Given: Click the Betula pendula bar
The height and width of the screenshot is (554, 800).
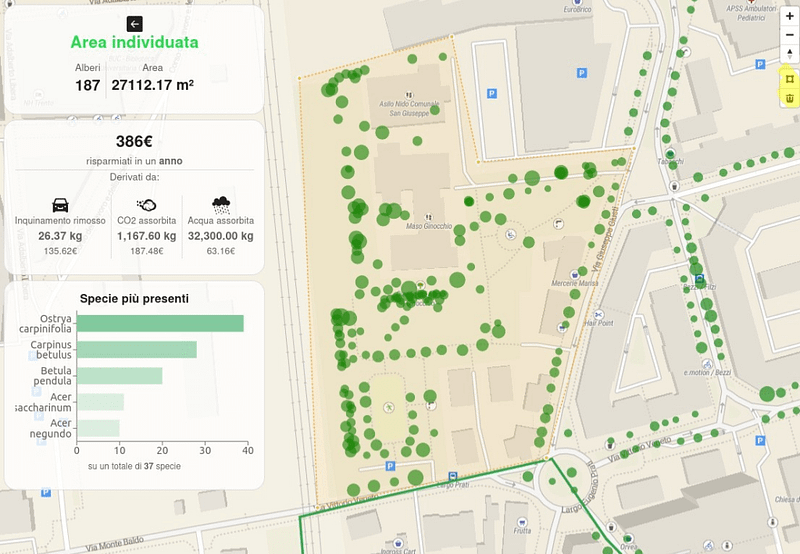Looking at the screenshot, I should (x=119, y=376).
